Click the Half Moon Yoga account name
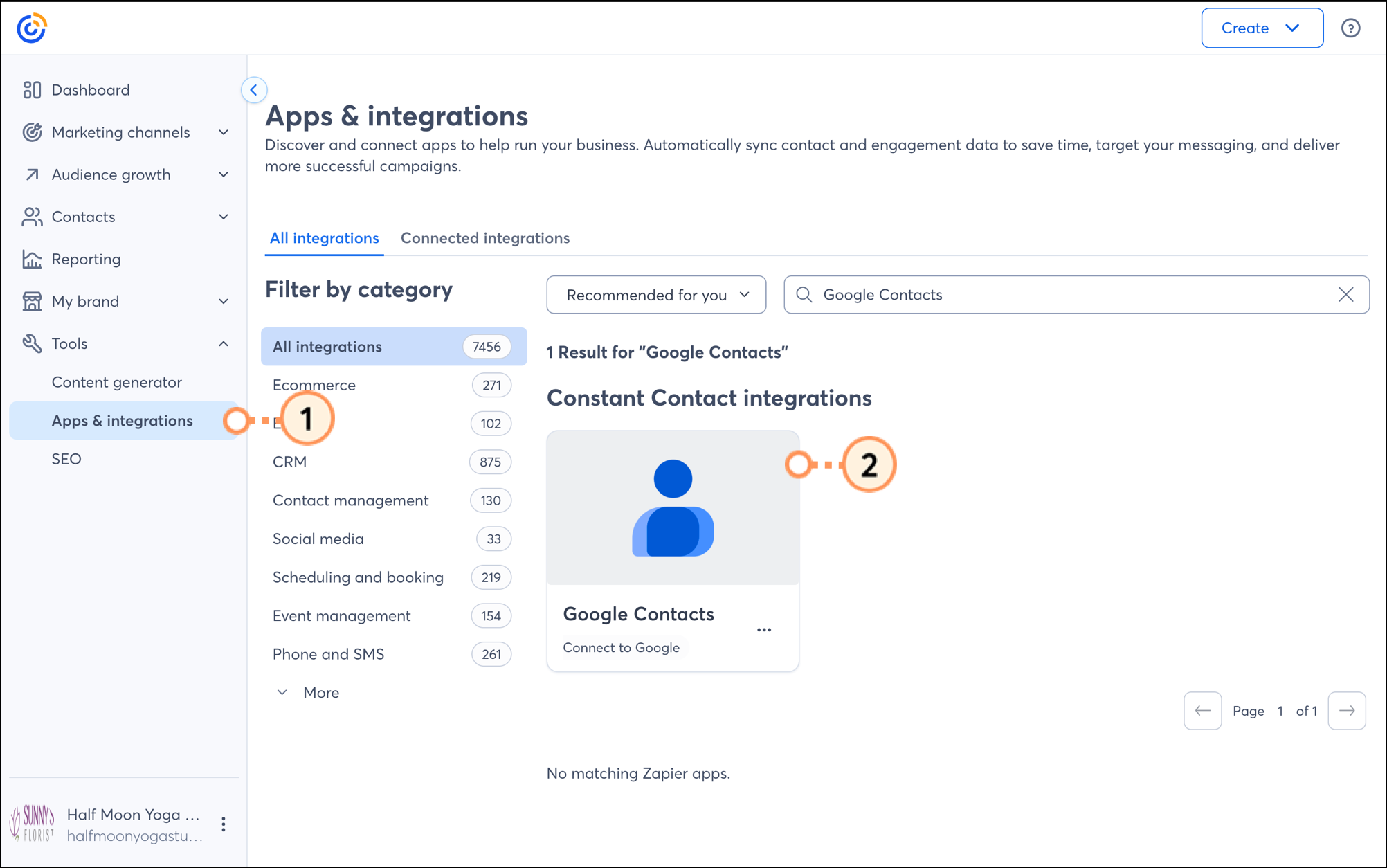This screenshot has width=1387, height=868. [x=133, y=815]
